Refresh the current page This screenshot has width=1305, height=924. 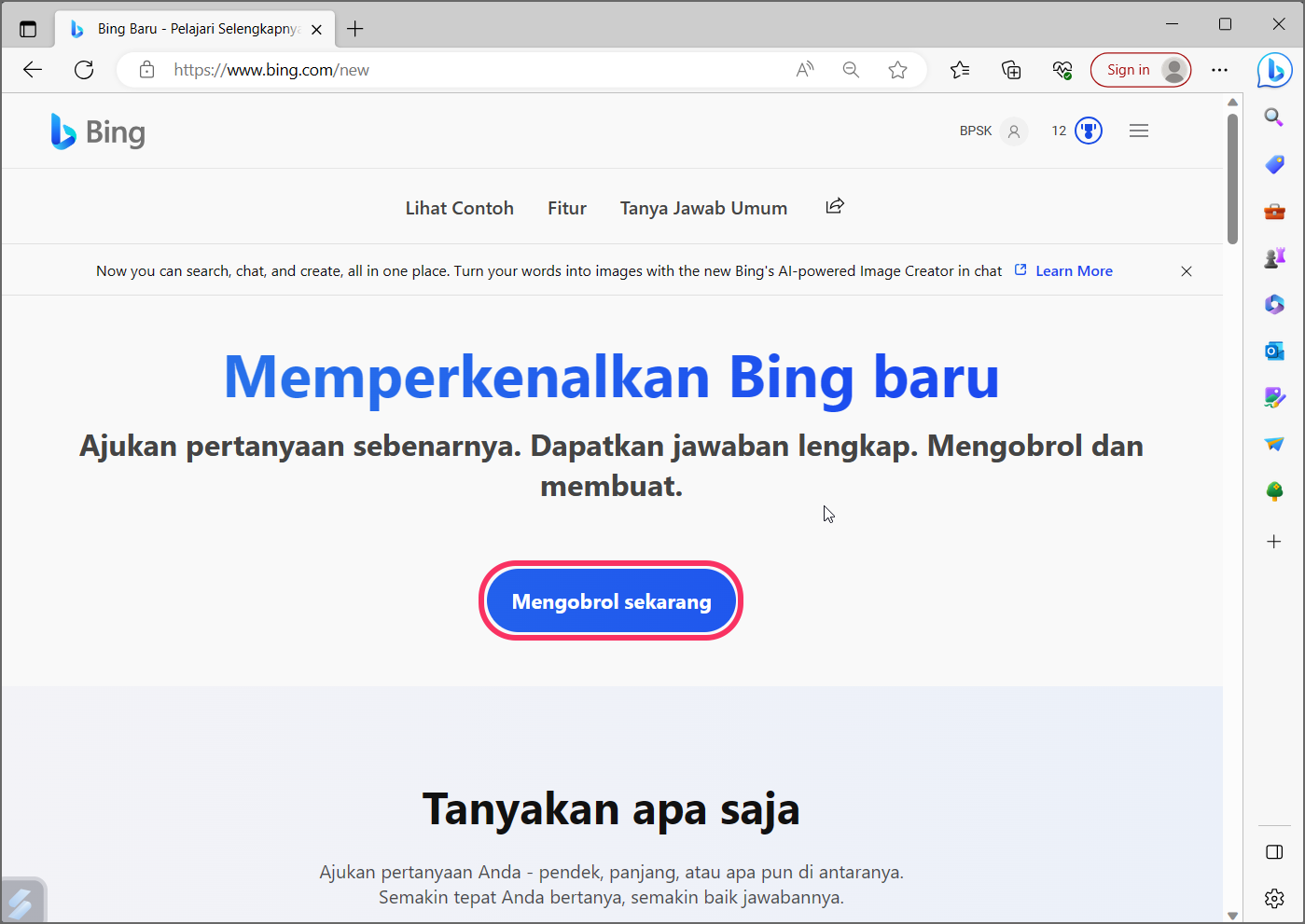coord(84,70)
